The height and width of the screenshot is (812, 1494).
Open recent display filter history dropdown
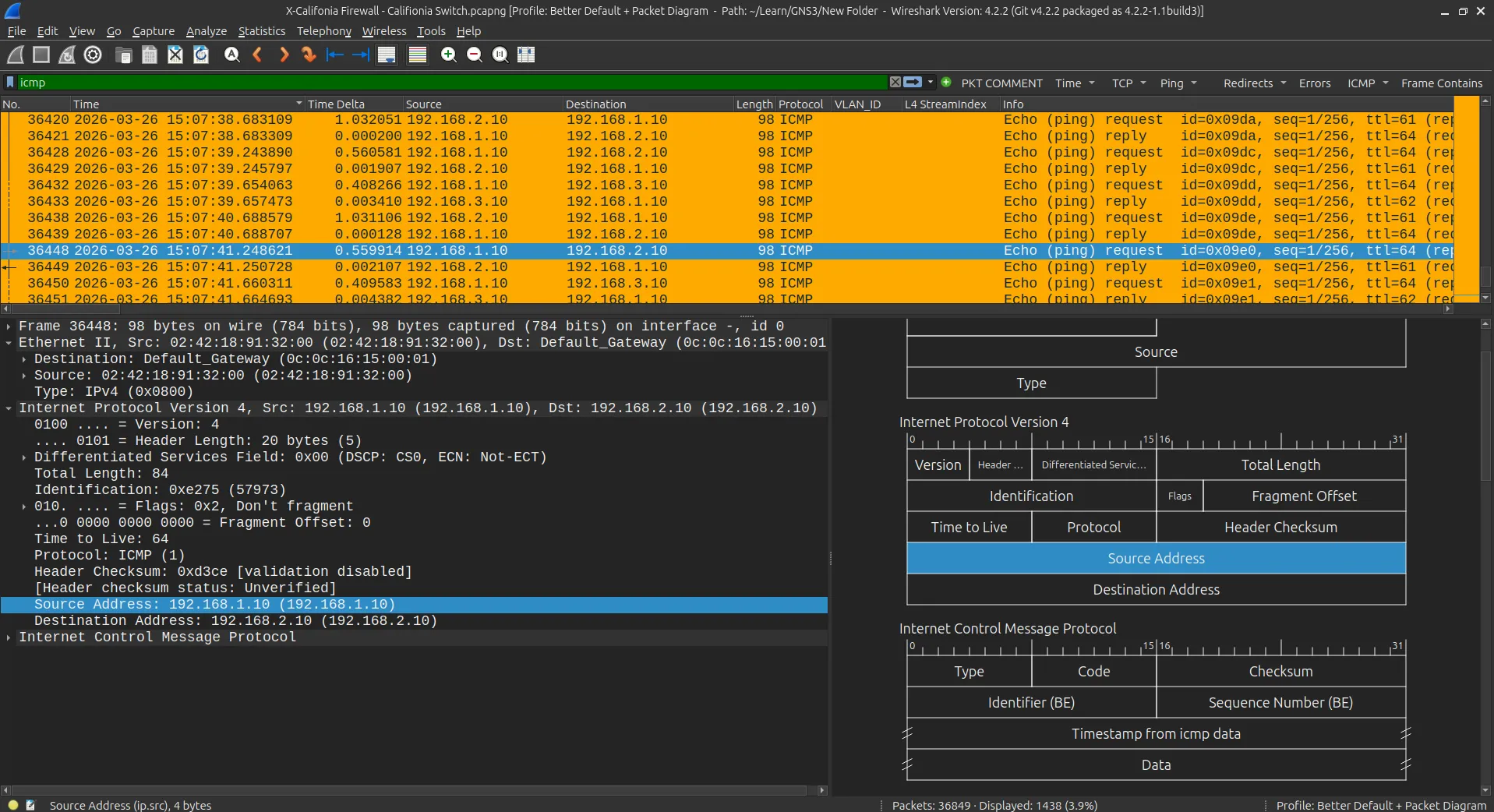[931, 82]
